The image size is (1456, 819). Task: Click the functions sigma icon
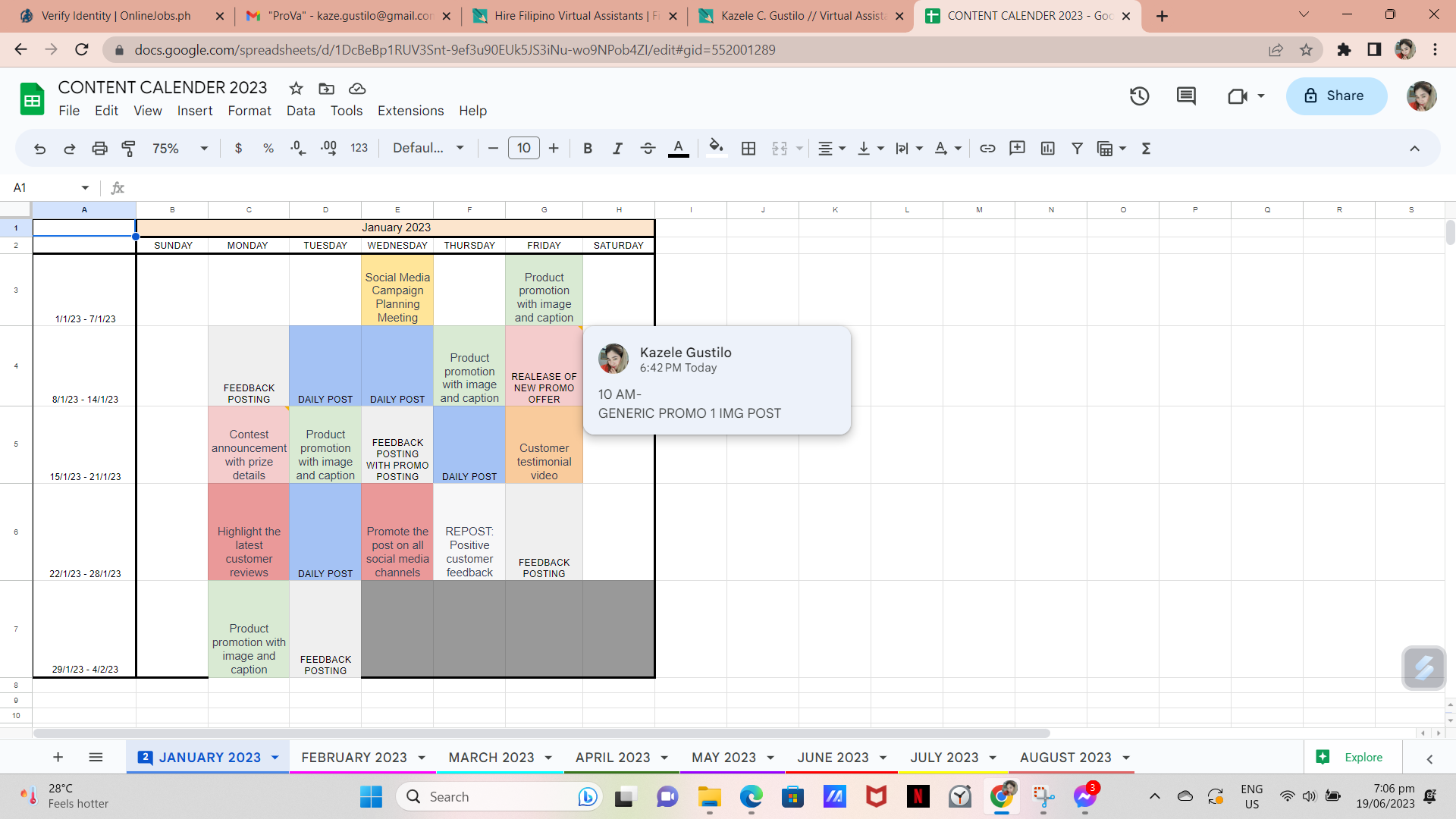click(1146, 149)
